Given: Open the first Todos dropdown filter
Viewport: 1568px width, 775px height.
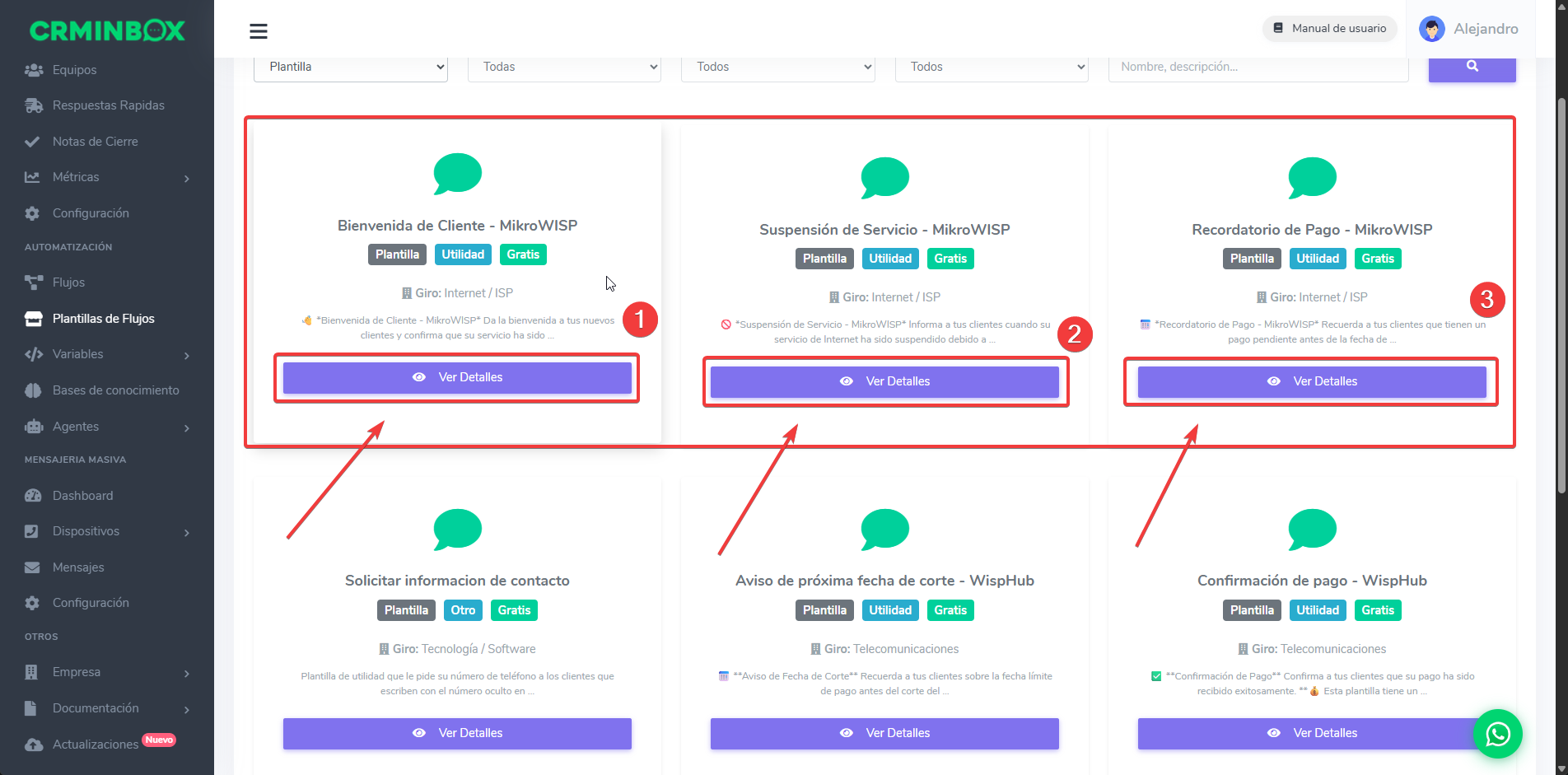Looking at the screenshot, I should [x=777, y=68].
